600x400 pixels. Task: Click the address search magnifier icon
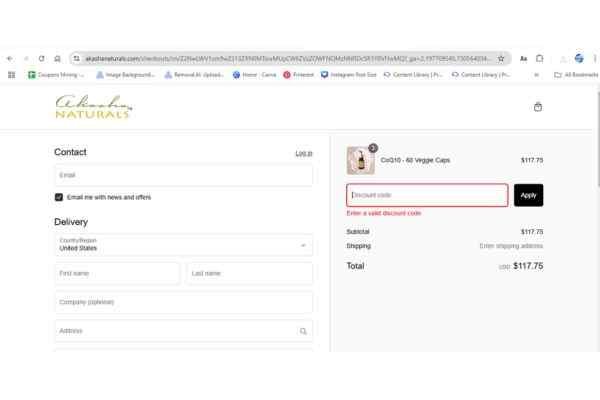click(303, 330)
